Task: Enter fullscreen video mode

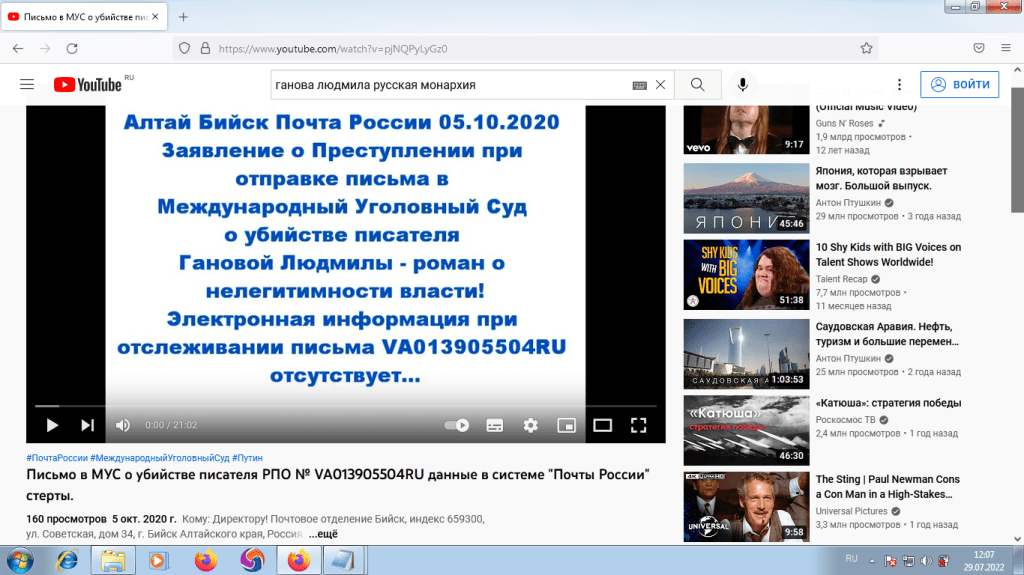Action: pyautogui.click(x=638, y=425)
